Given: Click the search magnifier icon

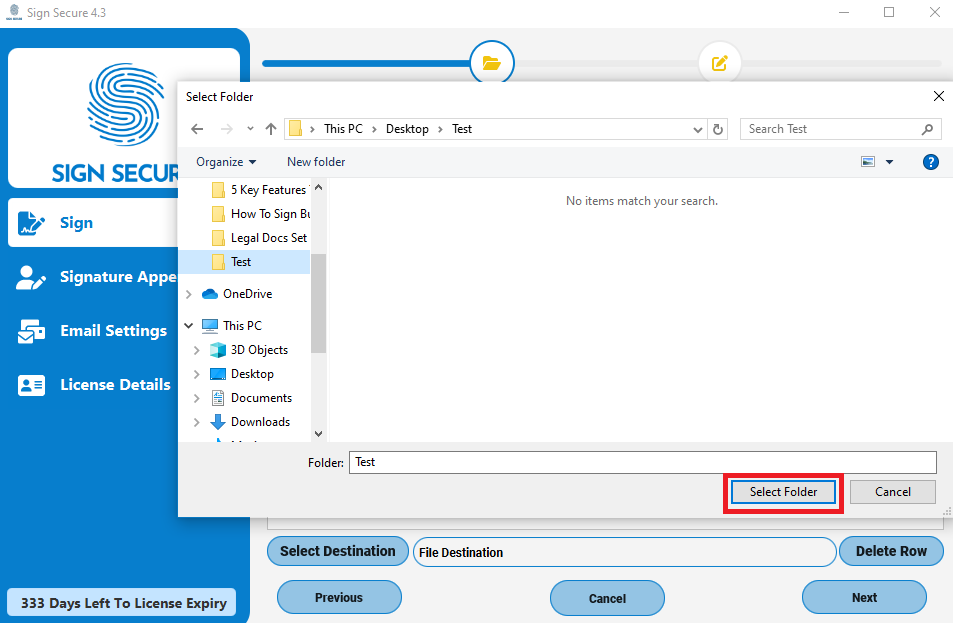Looking at the screenshot, I should point(927,129).
